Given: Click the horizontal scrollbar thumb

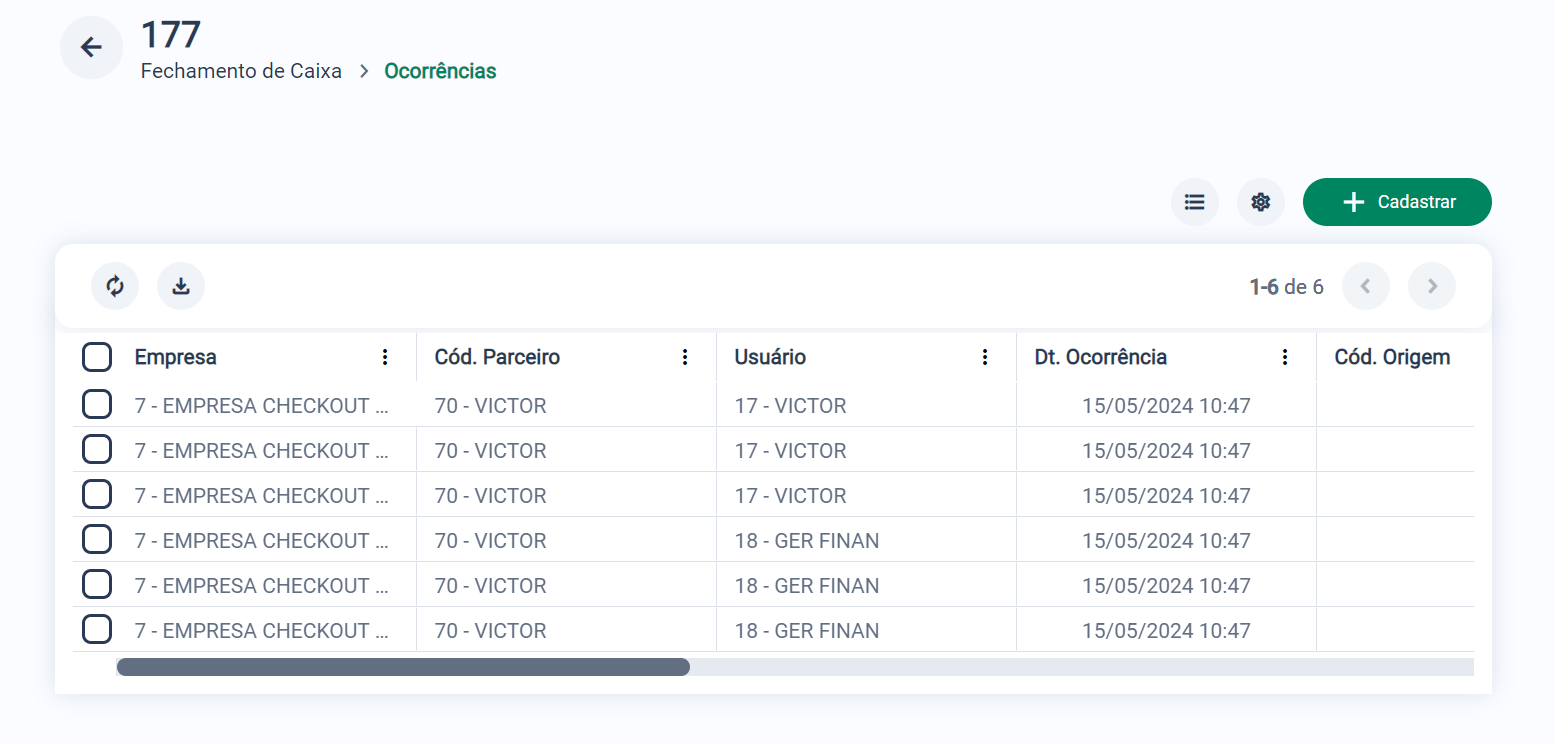Looking at the screenshot, I should [x=403, y=667].
